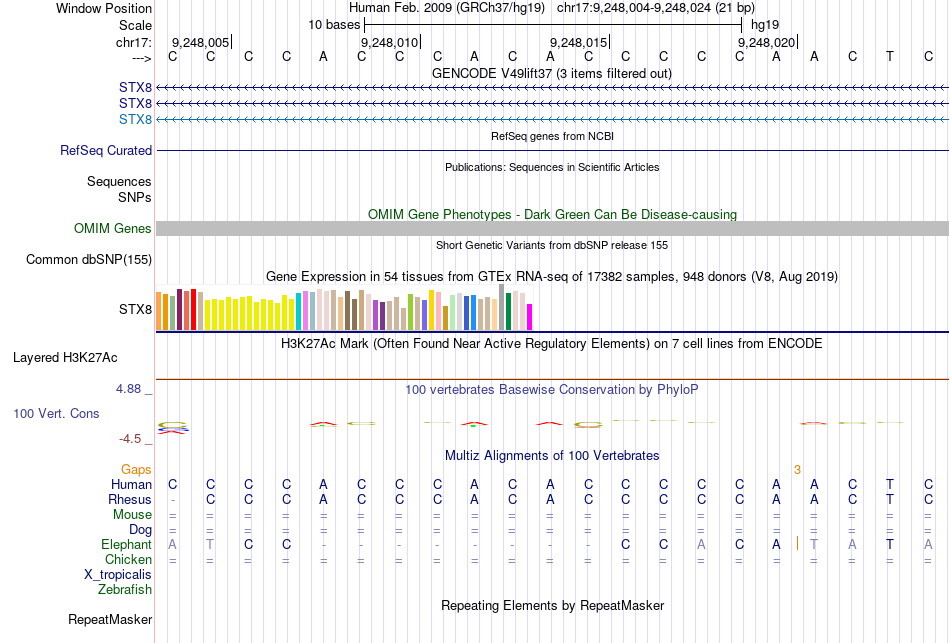Viewport: 950px width, 643px height.
Task: Click the -4.5 PhyloP lower value
Action: pos(130,439)
